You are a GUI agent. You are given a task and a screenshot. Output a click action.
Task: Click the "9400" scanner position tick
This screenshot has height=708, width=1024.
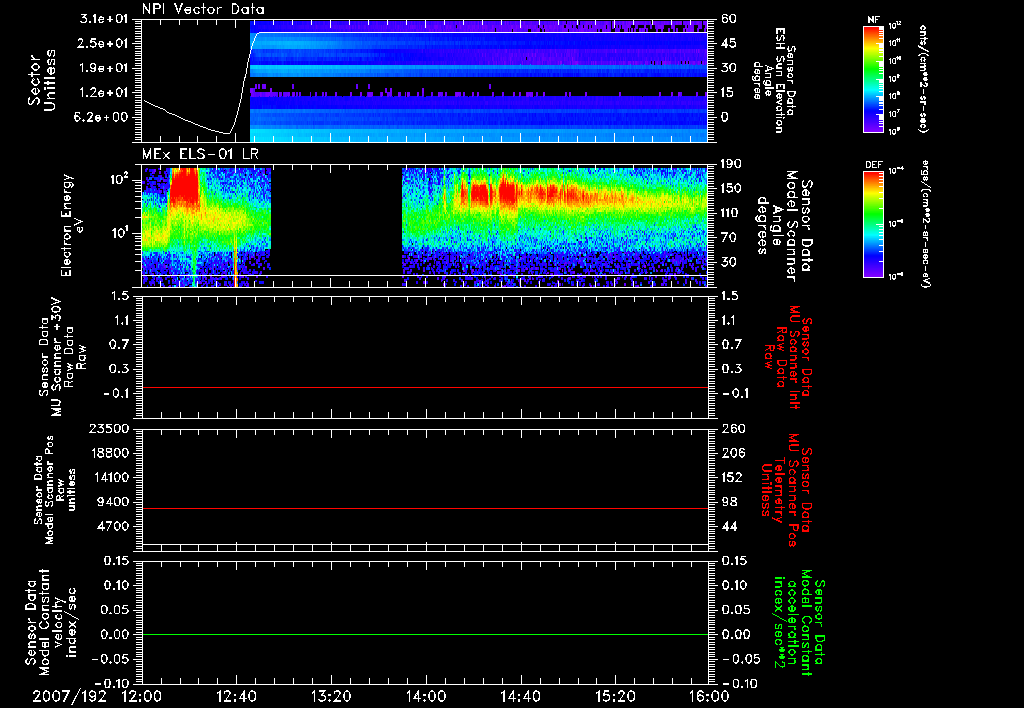(113, 502)
